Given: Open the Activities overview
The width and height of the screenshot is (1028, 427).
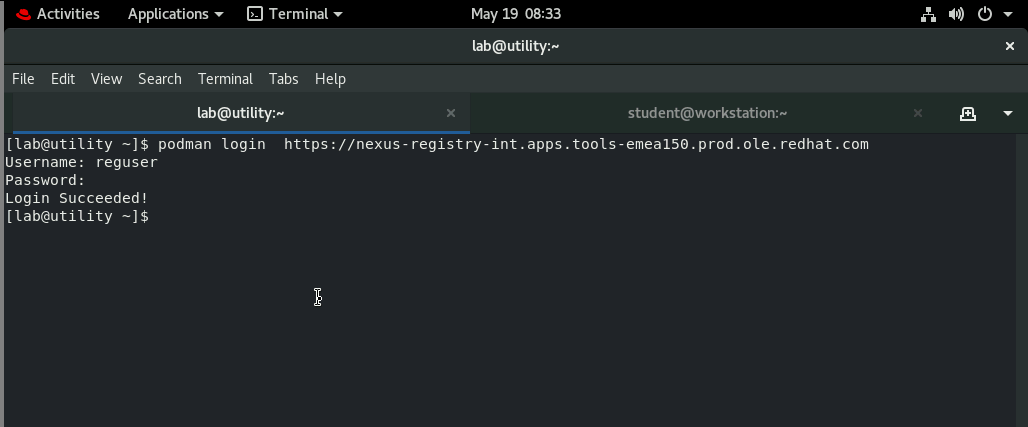Looking at the screenshot, I should (x=67, y=14).
